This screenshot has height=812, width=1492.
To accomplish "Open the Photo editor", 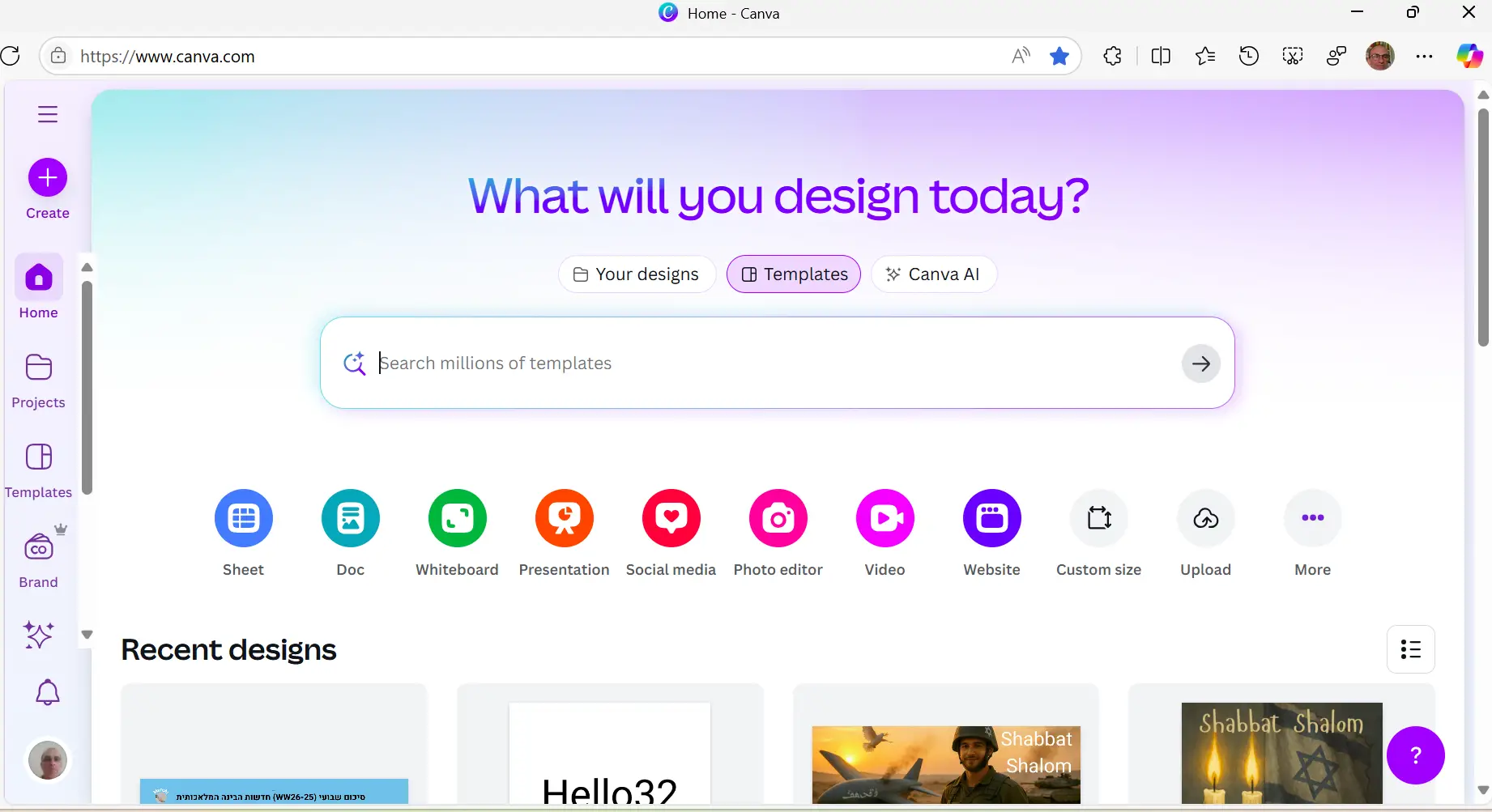I will [778, 518].
